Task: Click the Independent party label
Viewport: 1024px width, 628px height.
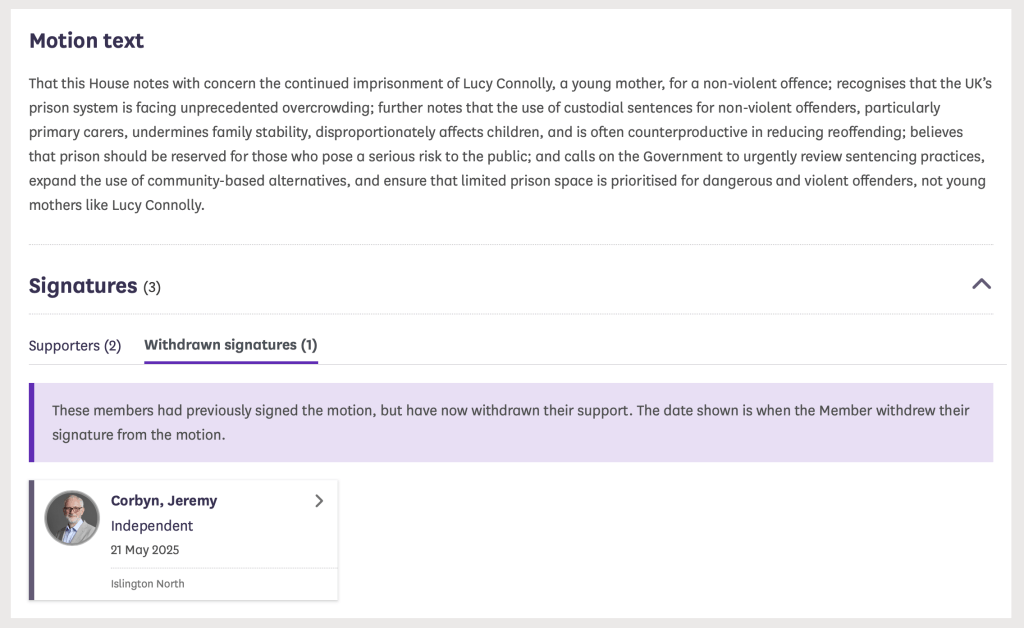Action: (x=152, y=526)
